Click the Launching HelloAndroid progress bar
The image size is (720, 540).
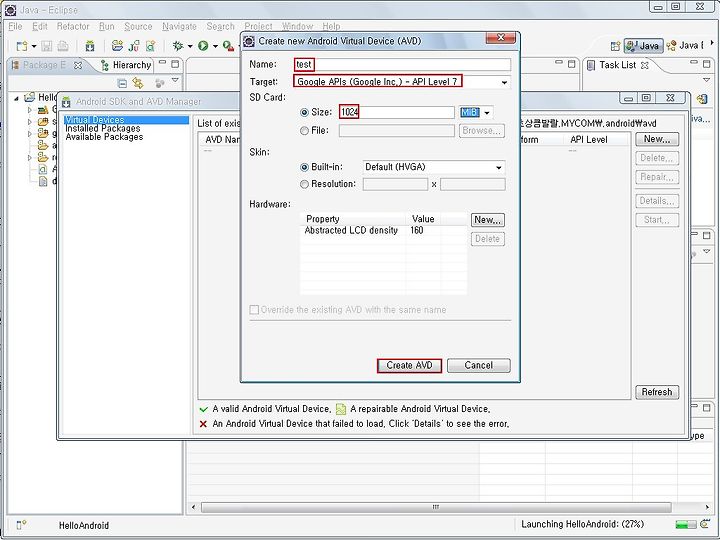[686, 524]
